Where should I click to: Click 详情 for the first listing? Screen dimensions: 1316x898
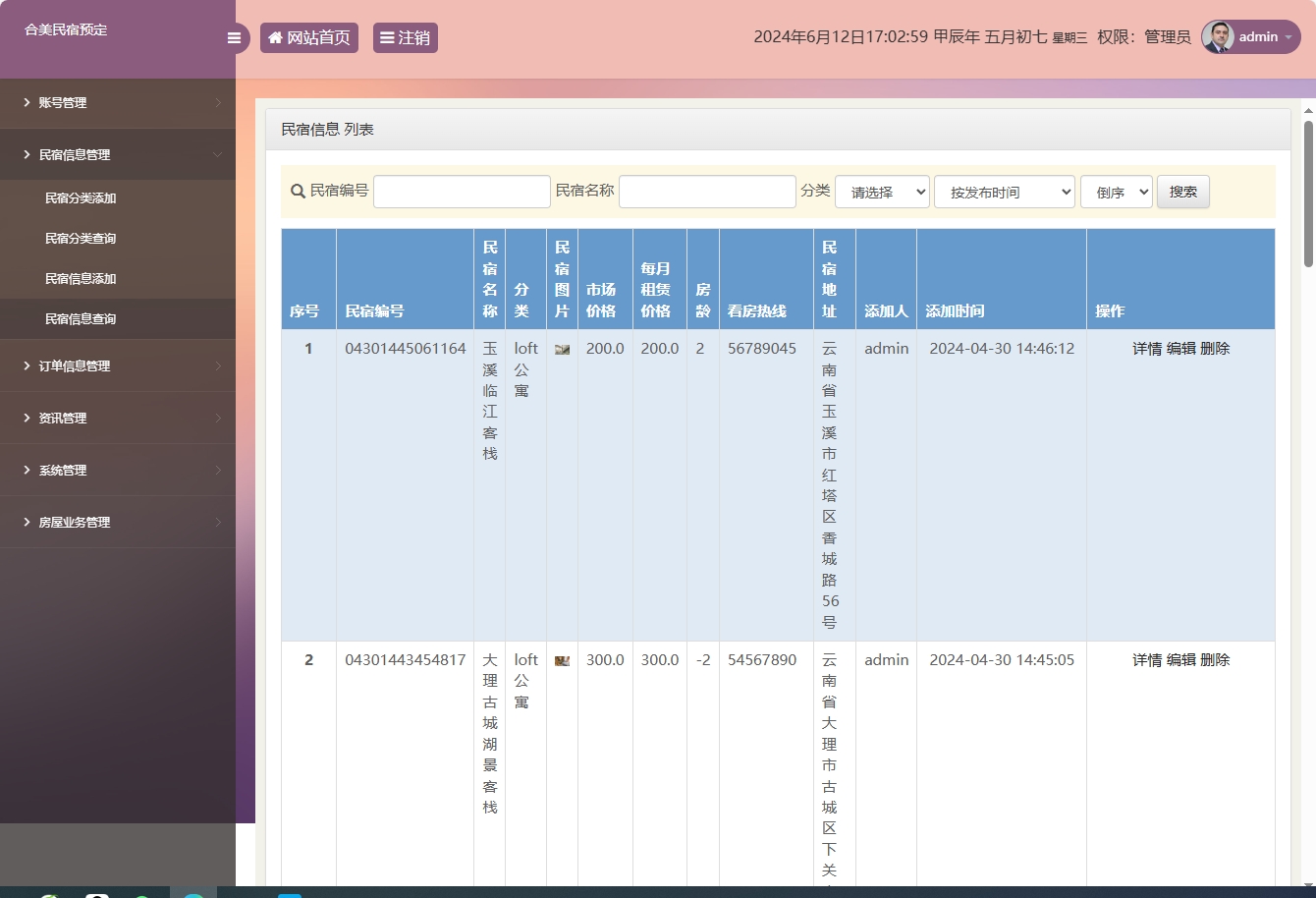pyautogui.click(x=1146, y=349)
